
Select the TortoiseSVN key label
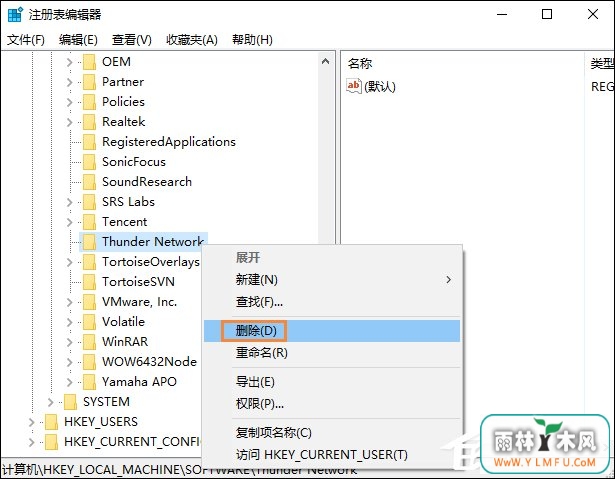click(138, 282)
